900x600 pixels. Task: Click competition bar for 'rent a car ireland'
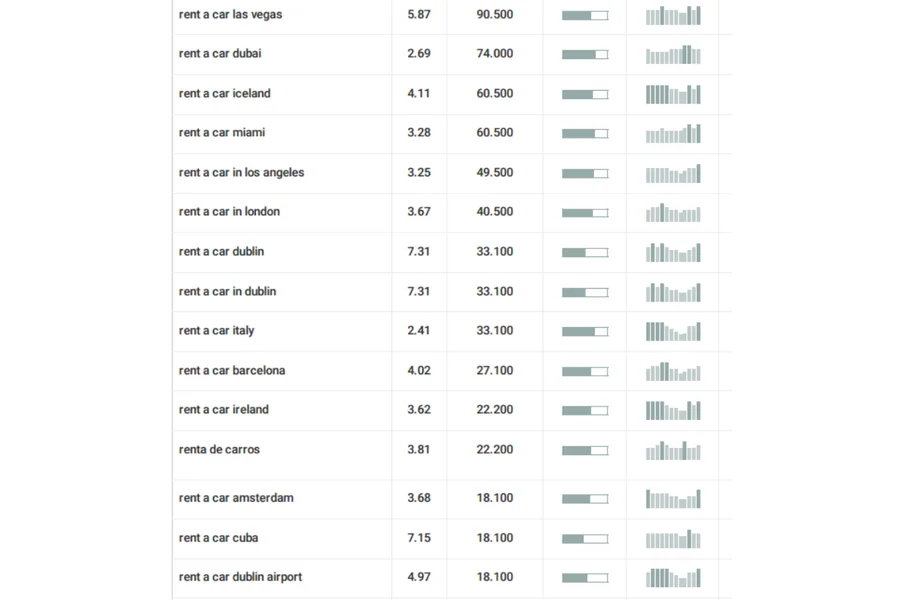585,411
